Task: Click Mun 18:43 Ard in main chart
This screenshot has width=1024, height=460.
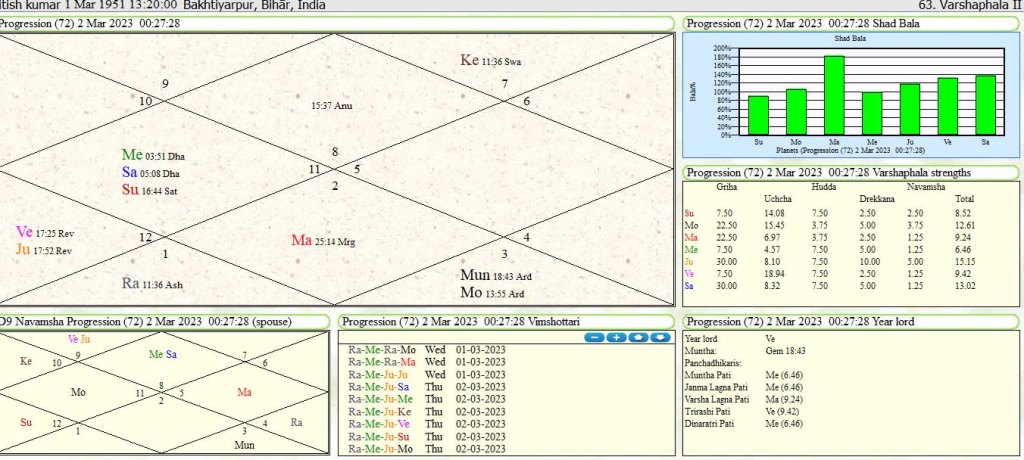Action: (x=498, y=275)
